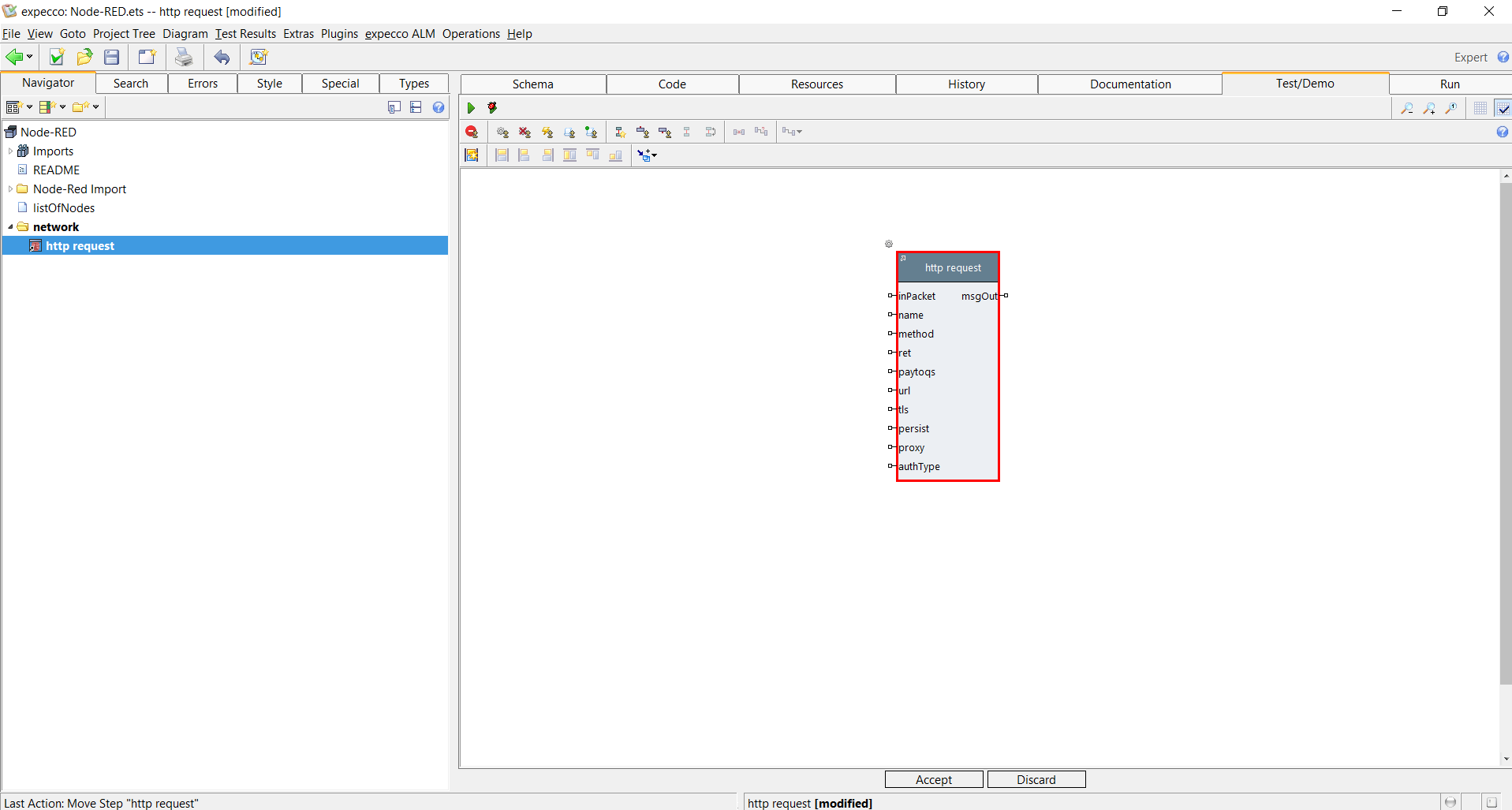Click the green Run play icon
1512x810 pixels.
pos(471,108)
